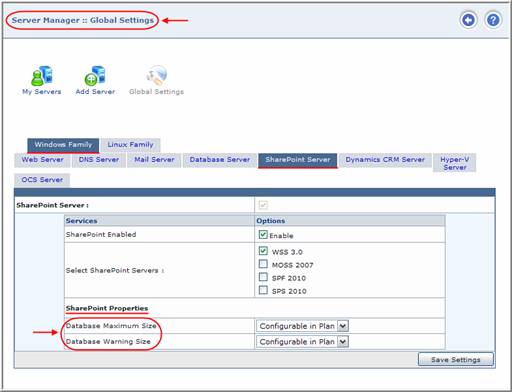Tick the SPS 2010 checkbox
The height and width of the screenshot is (392, 512).
coord(263,290)
